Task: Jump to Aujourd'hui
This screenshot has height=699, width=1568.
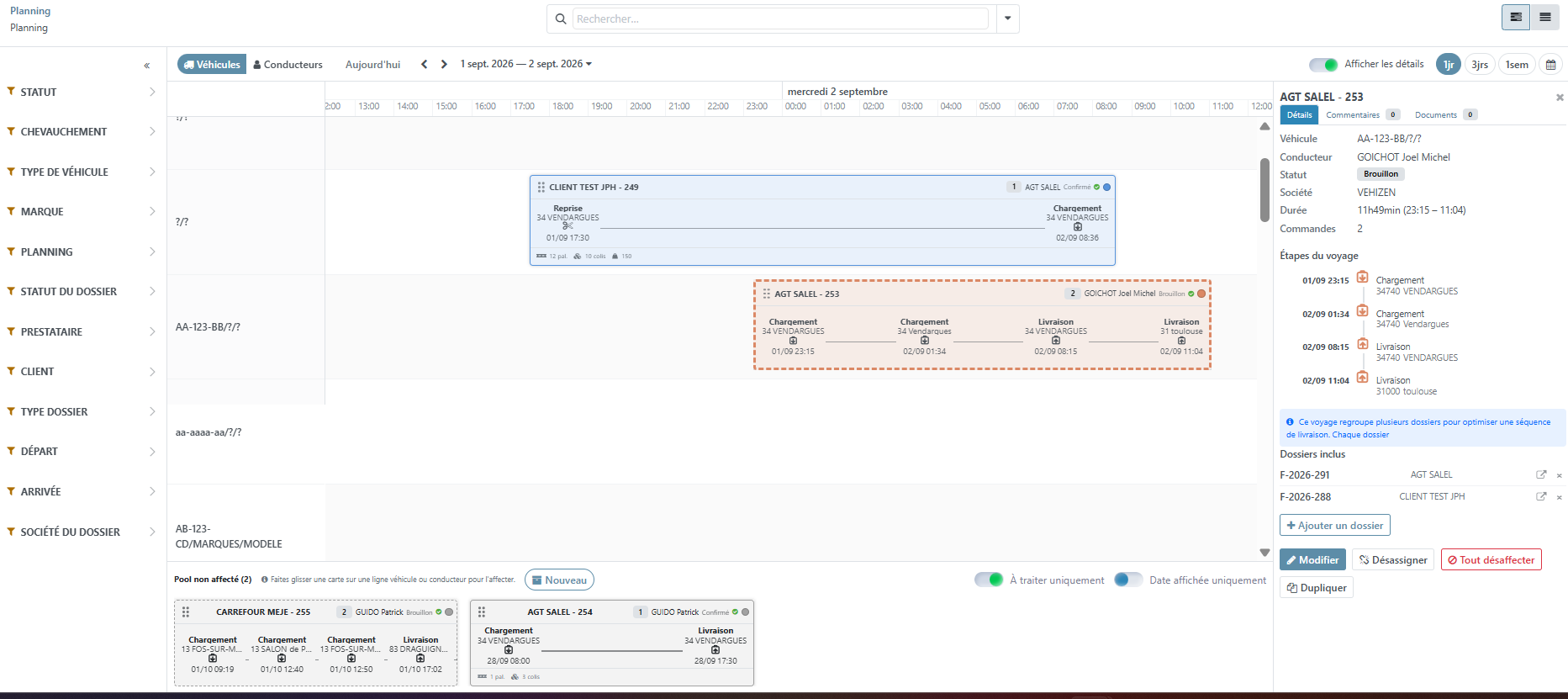Action: [372, 64]
